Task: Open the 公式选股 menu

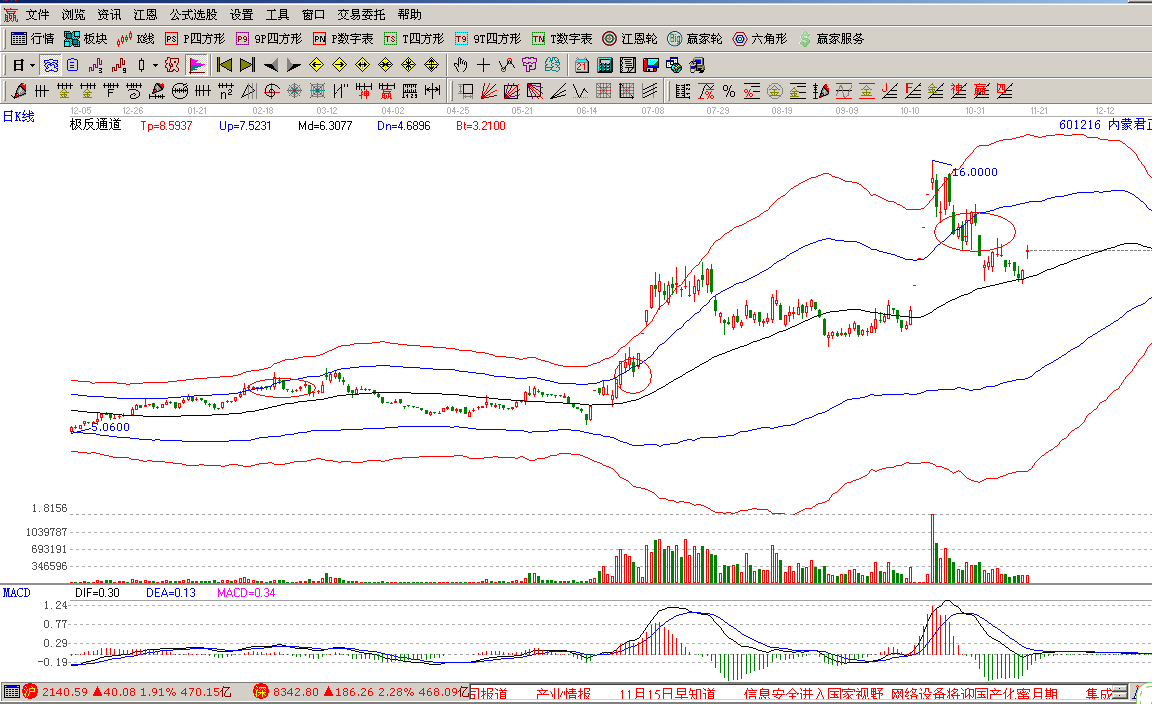Action: pyautogui.click(x=193, y=14)
